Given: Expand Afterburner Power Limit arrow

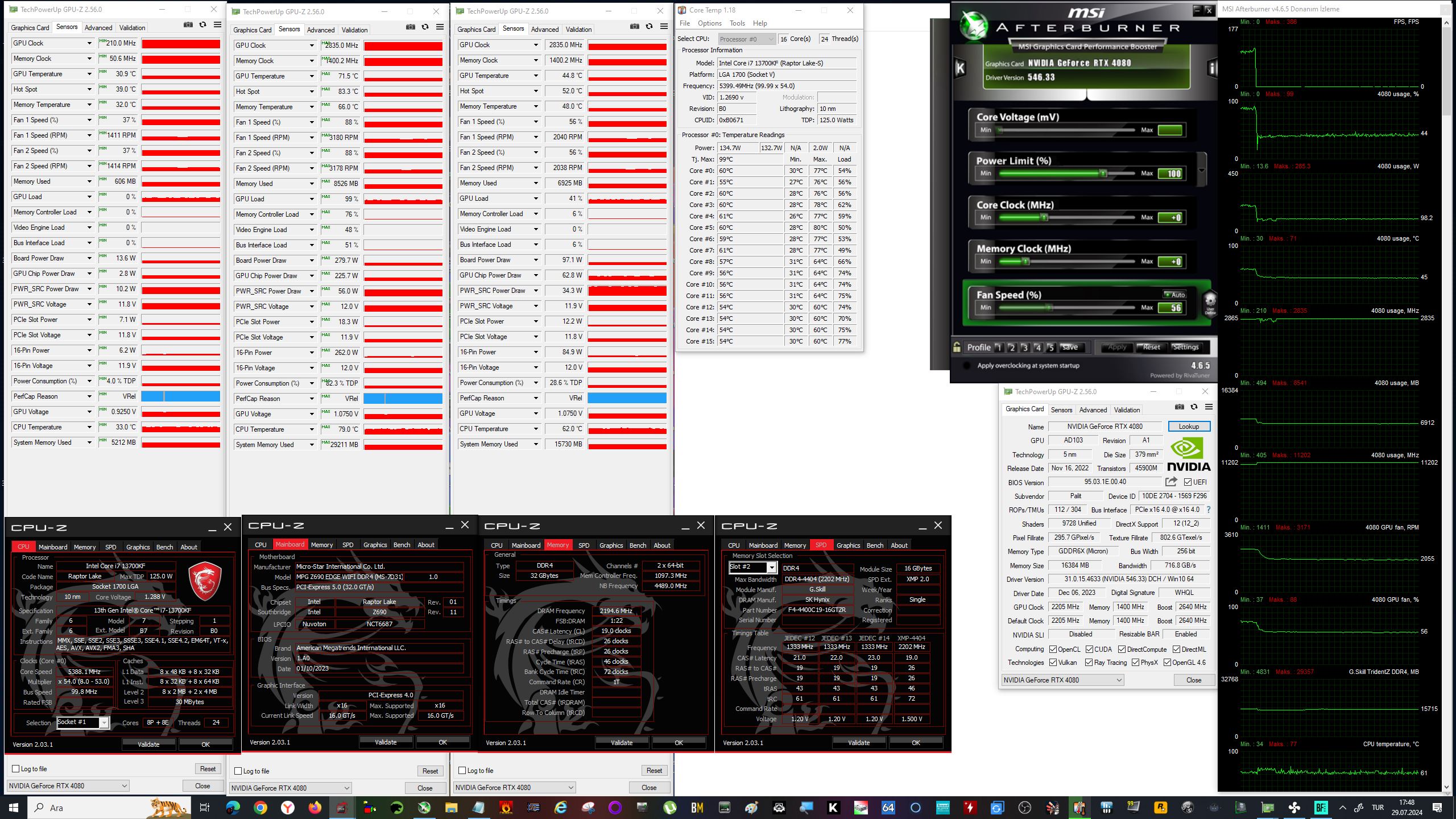Looking at the screenshot, I should pos(1202,171).
